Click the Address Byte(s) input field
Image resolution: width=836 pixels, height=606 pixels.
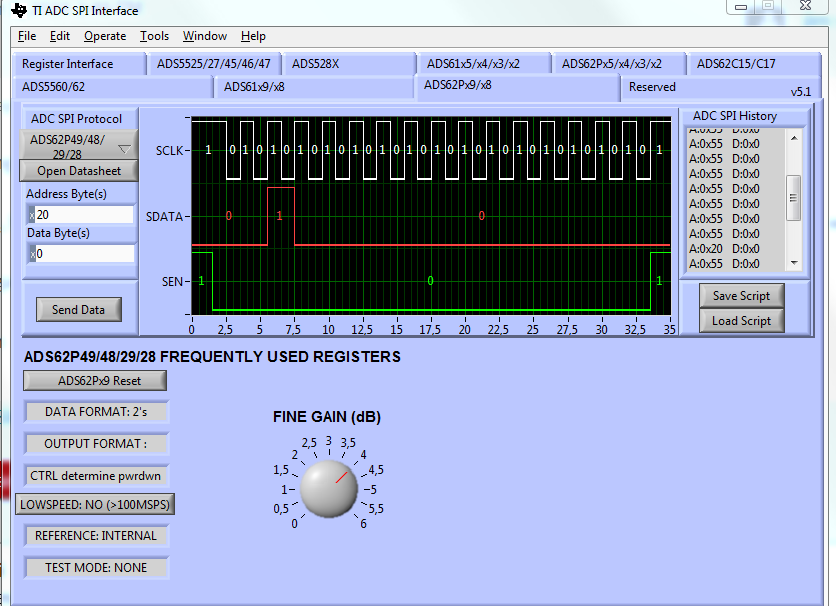coord(84,215)
